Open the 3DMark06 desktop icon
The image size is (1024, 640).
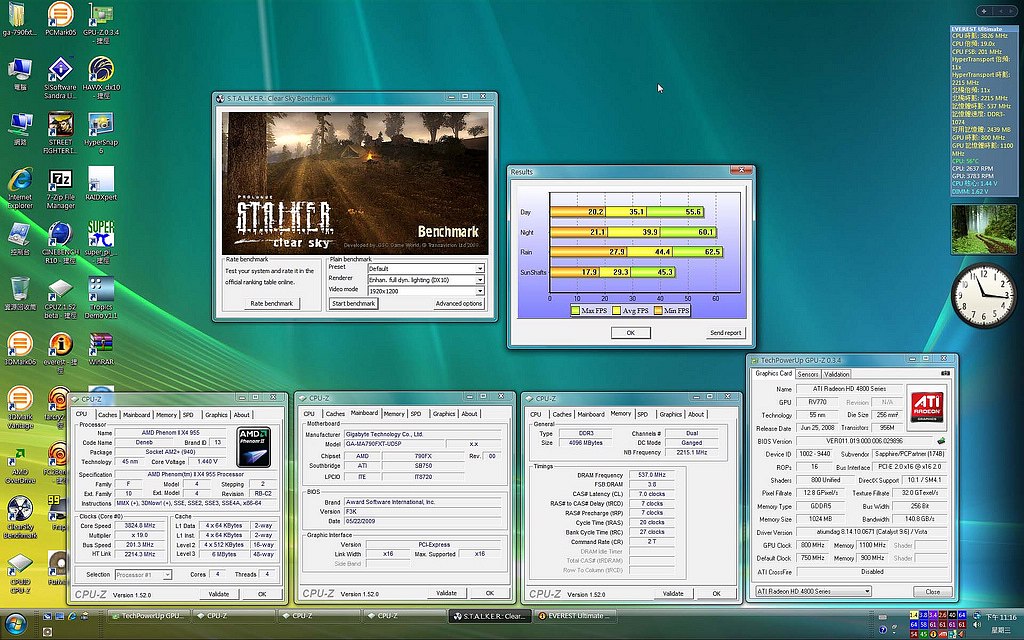coord(20,348)
